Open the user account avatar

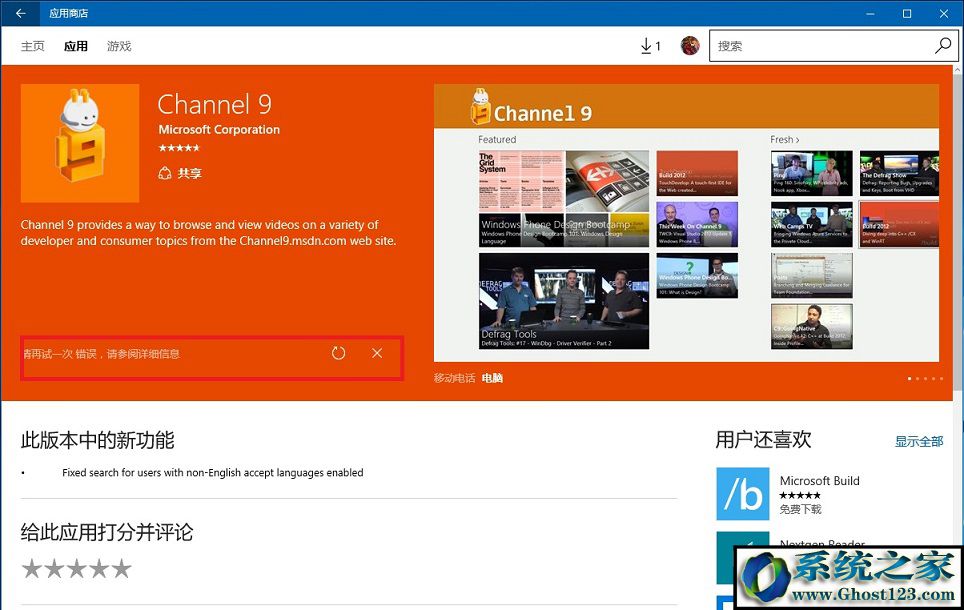[690, 46]
